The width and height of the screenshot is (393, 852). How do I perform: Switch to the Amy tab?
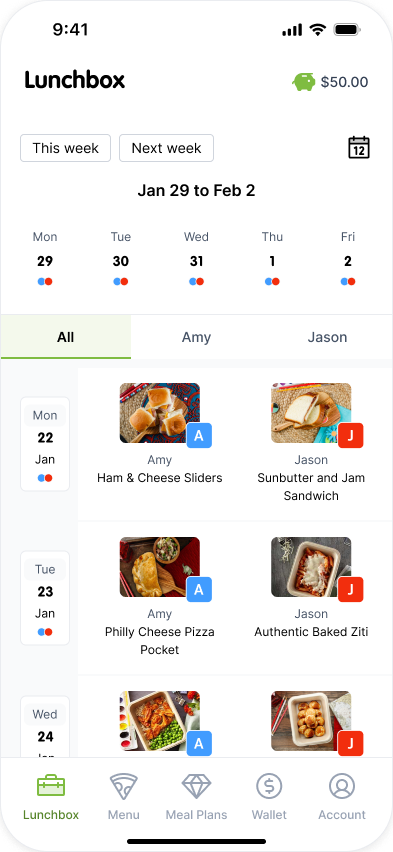pyautogui.click(x=196, y=337)
